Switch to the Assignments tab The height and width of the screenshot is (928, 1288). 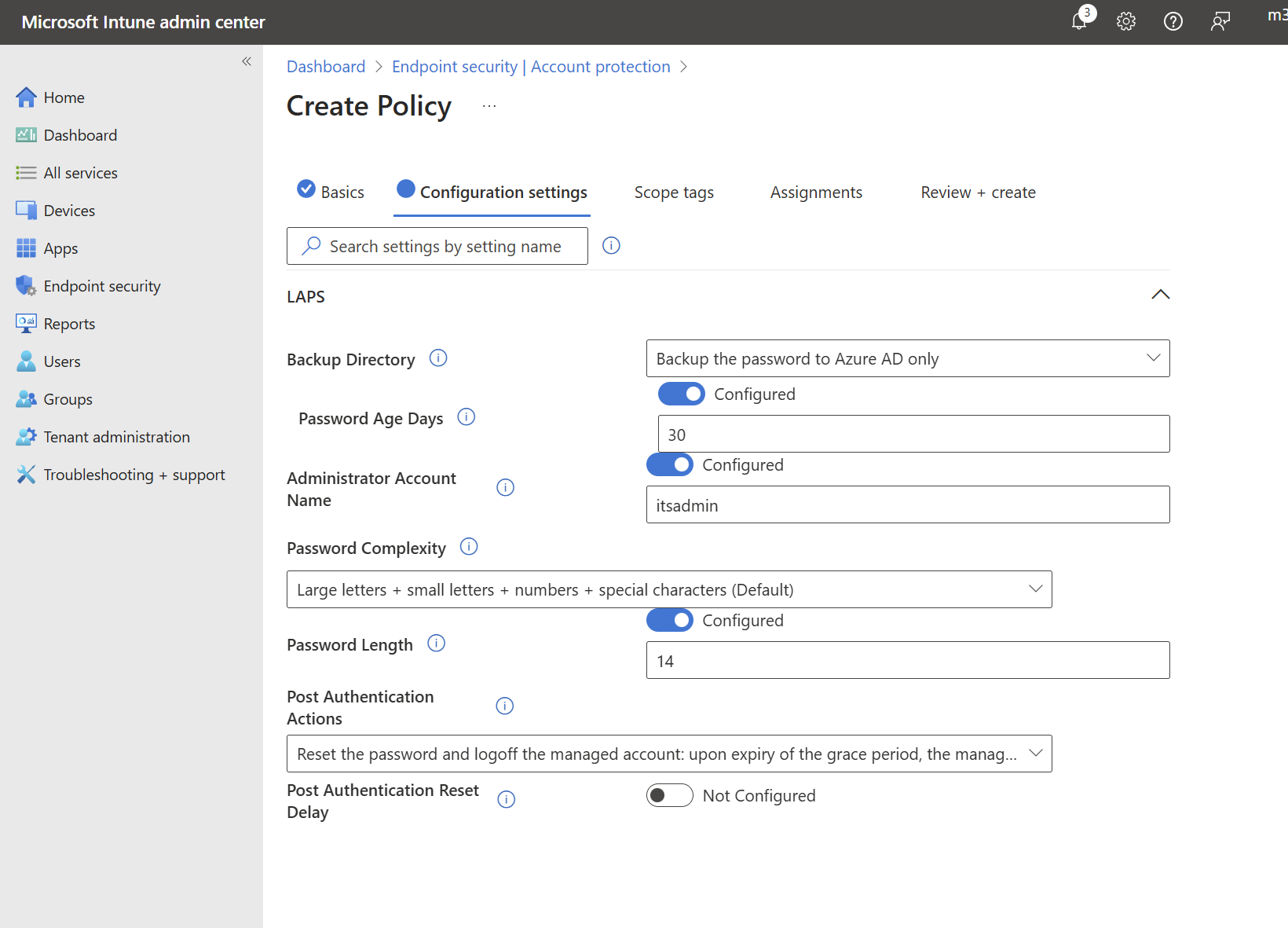[x=816, y=193]
